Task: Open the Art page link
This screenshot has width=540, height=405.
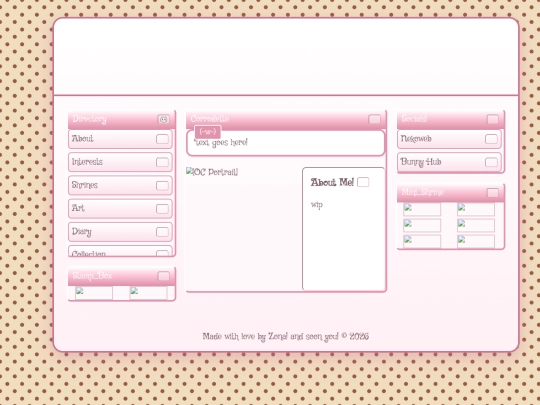Action: 120,209
